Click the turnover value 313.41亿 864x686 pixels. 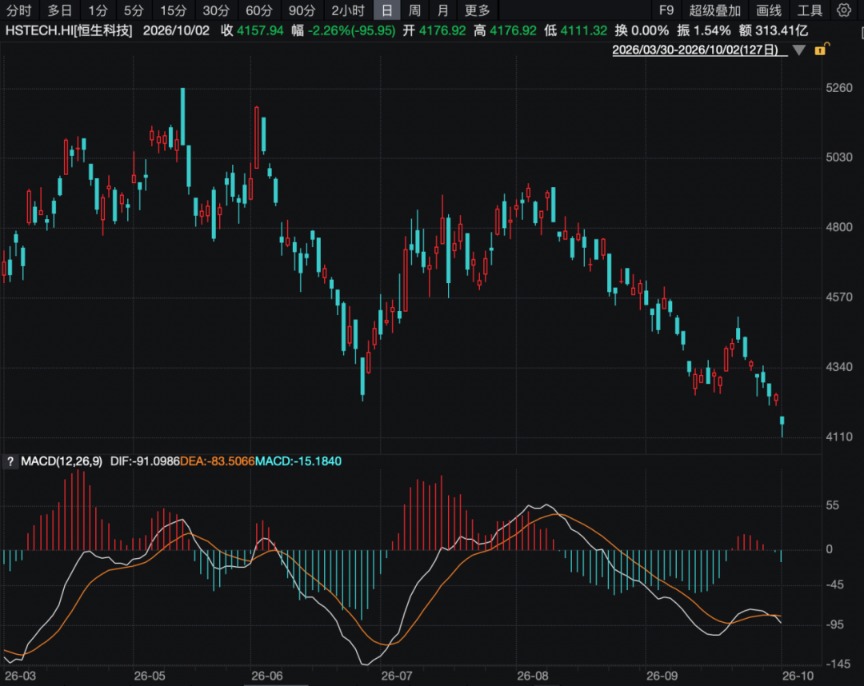point(781,30)
